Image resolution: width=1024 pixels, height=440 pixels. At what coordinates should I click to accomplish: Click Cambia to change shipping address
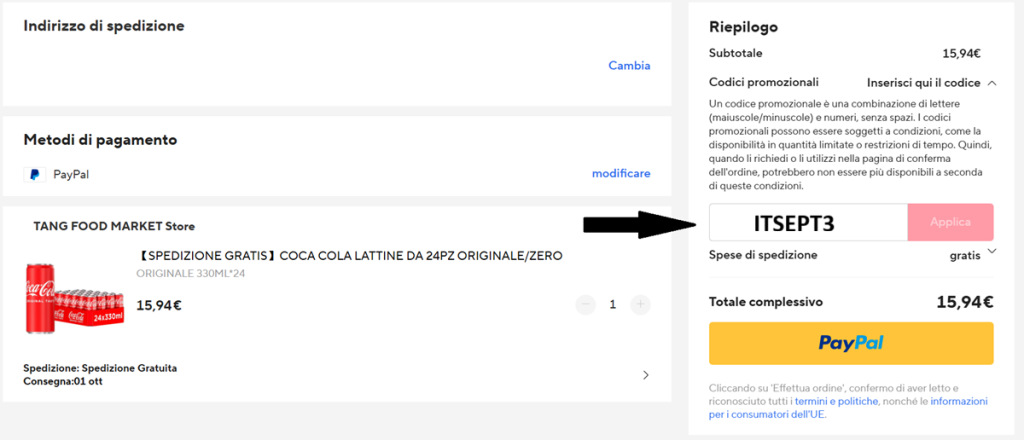[629, 65]
